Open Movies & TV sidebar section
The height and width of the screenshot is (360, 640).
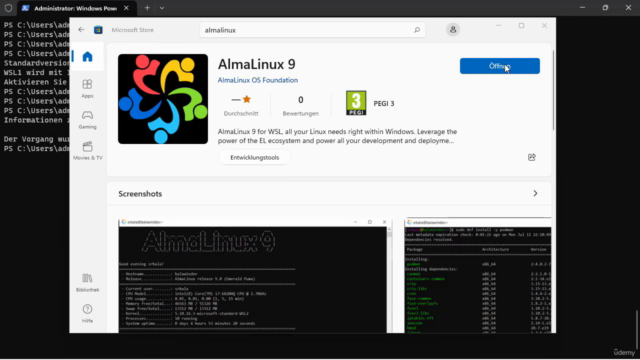[x=87, y=151]
